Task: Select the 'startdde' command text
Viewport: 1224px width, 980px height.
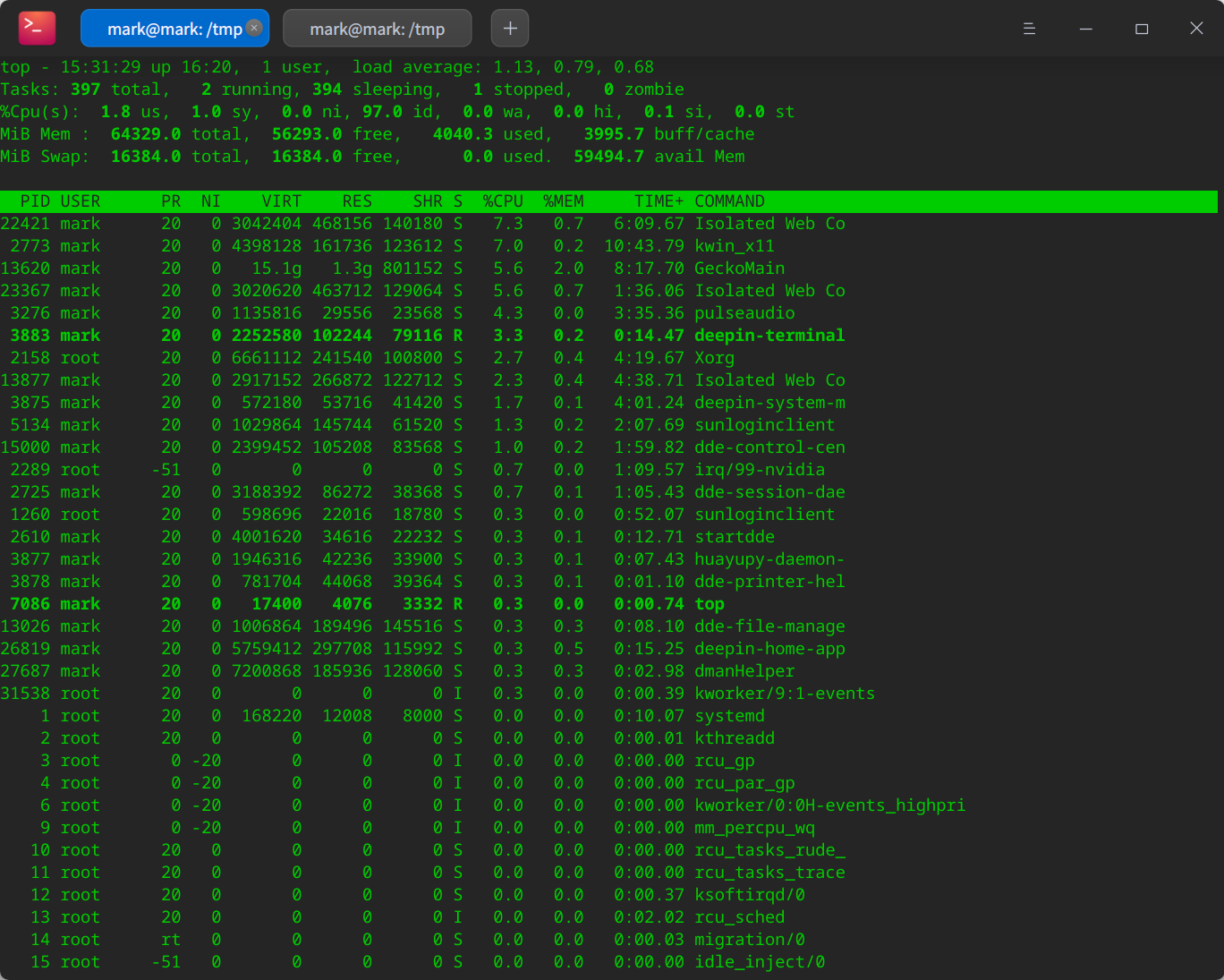Action: point(735,537)
